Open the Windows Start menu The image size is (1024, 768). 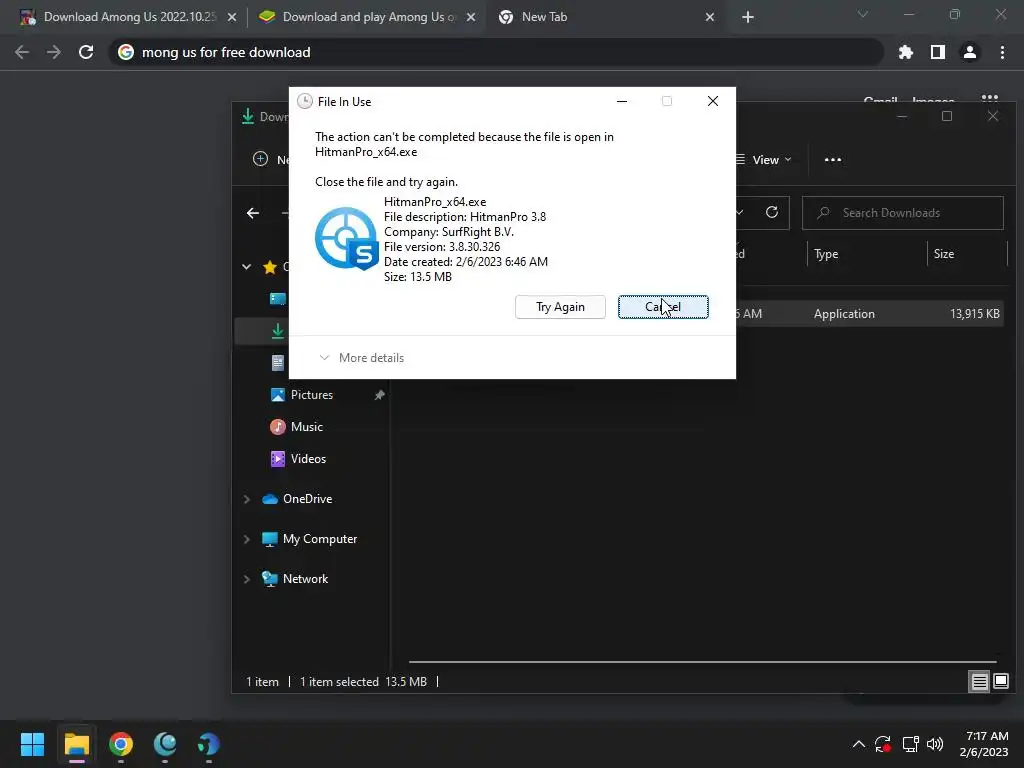[x=32, y=744]
